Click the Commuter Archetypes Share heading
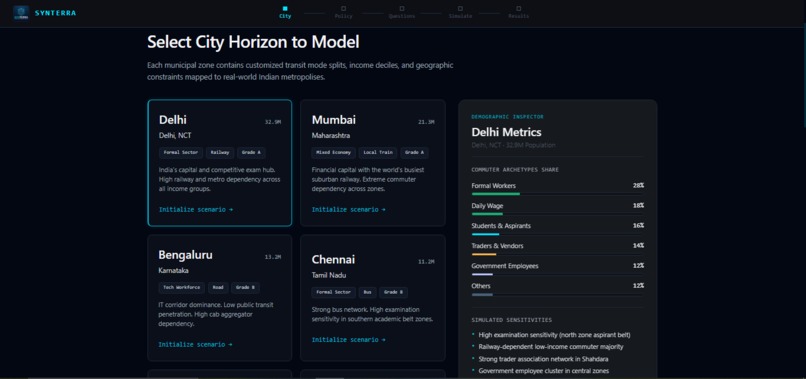The image size is (806, 379). [515, 170]
